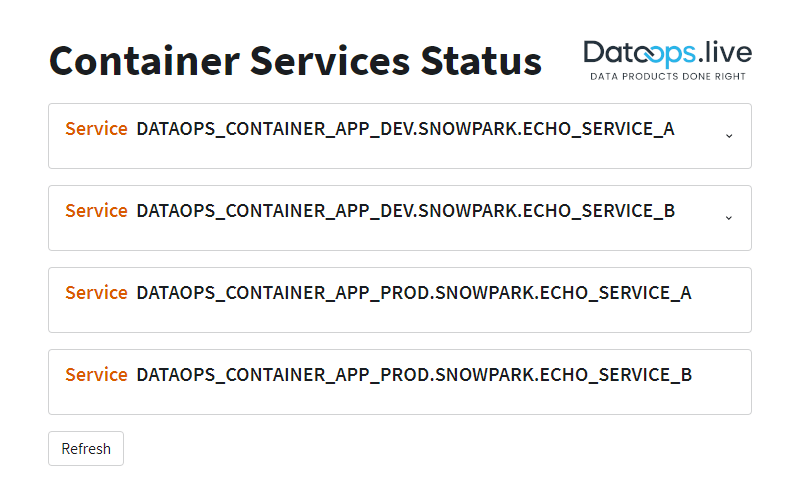Click orange "Service" label for DEV ECHO_SERVICE_B
This screenshot has width=800, height=500.
pos(96,211)
